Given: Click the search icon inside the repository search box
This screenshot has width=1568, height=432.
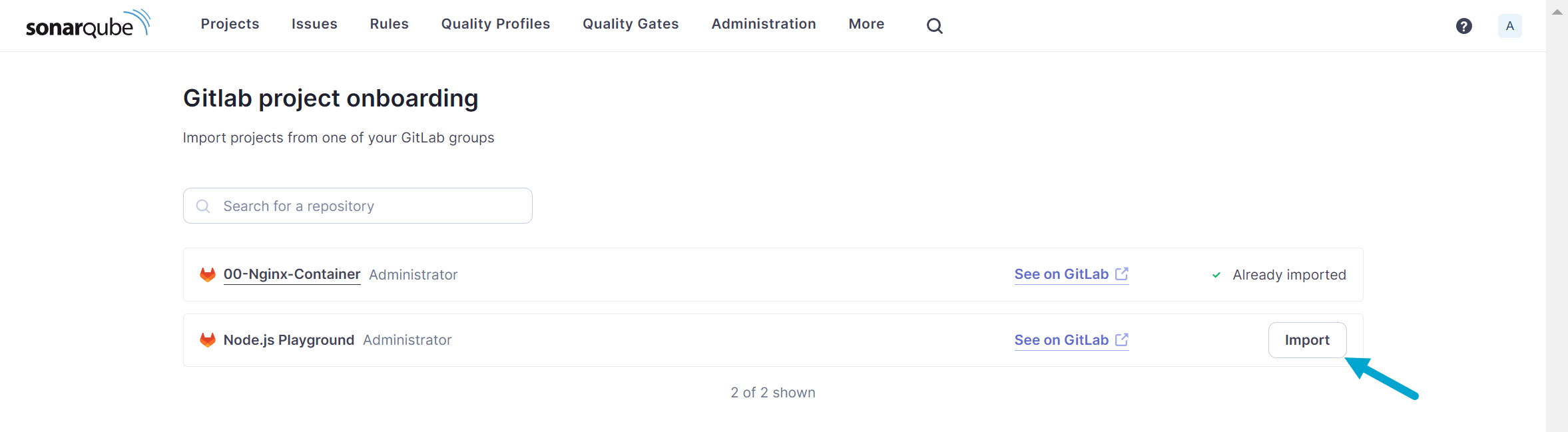Looking at the screenshot, I should pos(203,206).
